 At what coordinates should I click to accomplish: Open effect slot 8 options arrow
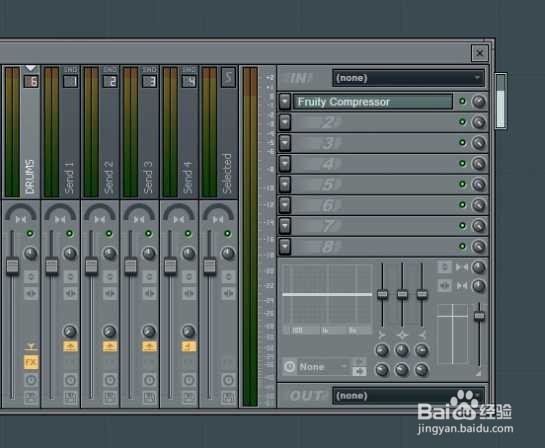pyautogui.click(x=285, y=246)
